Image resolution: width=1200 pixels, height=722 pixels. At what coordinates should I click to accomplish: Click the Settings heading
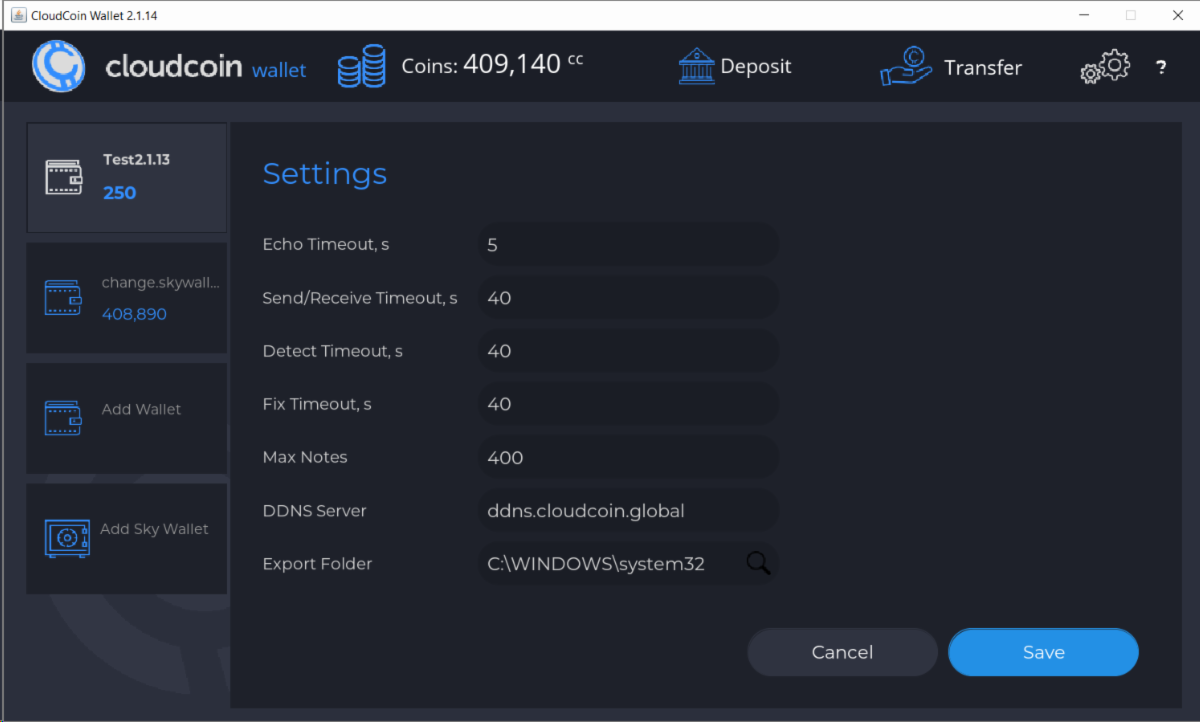coord(324,174)
